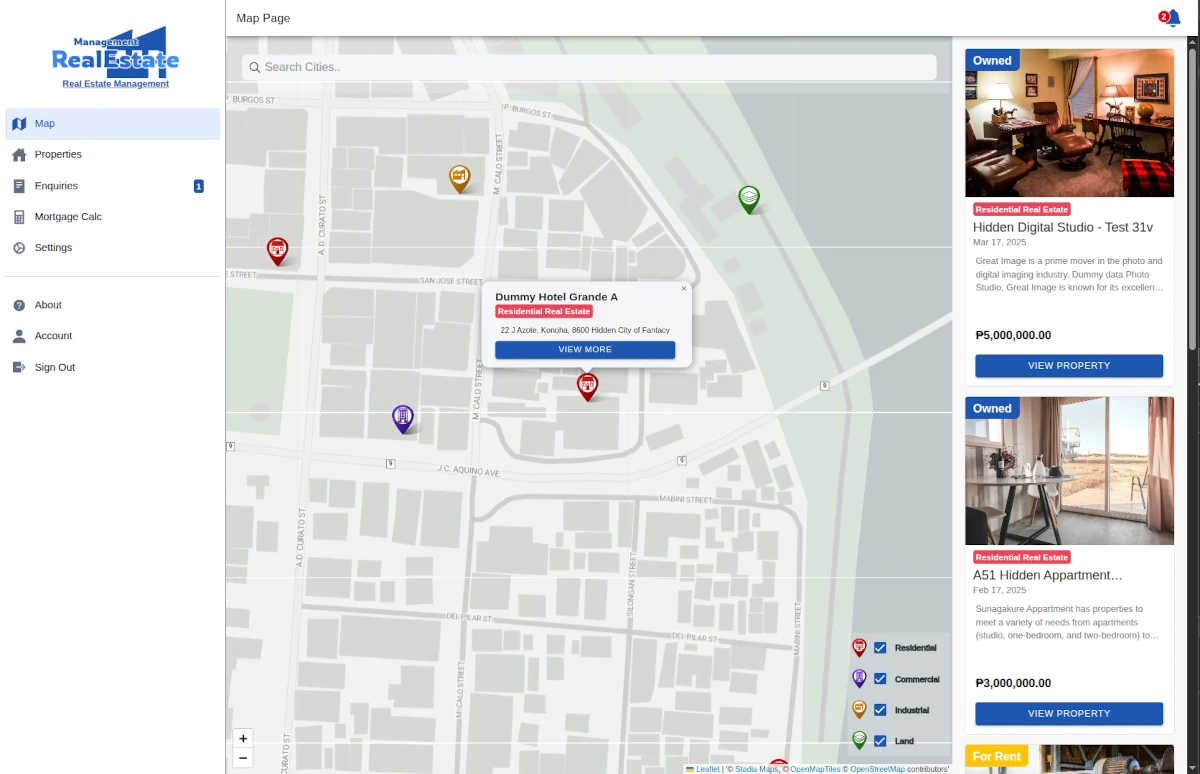View property Hidden Digital Studio - Test 31v

click(1069, 366)
